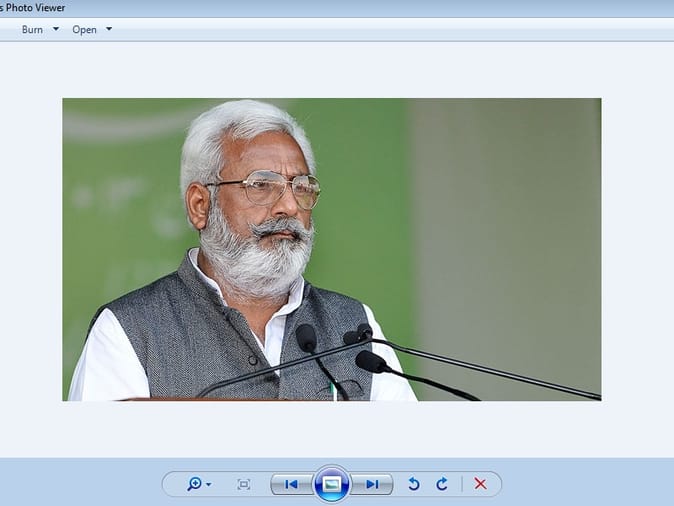This screenshot has height=506, width=674.
Task: Click the actual size icon
Action: (244, 484)
